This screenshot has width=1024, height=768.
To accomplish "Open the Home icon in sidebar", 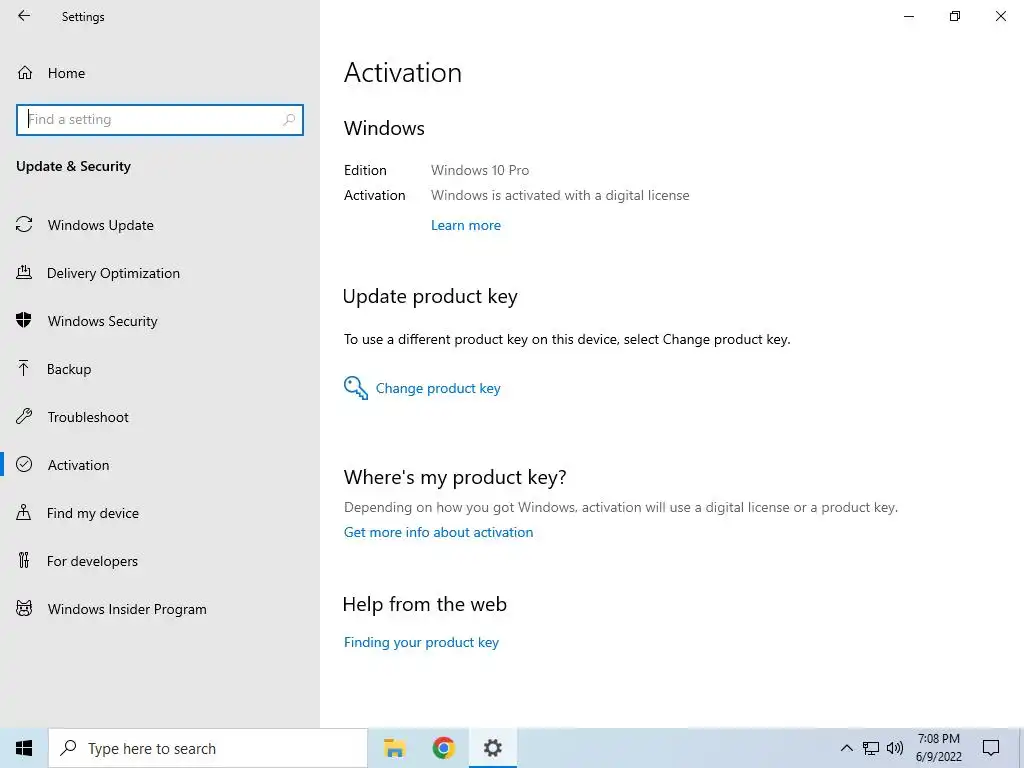I will pyautogui.click(x=25, y=72).
